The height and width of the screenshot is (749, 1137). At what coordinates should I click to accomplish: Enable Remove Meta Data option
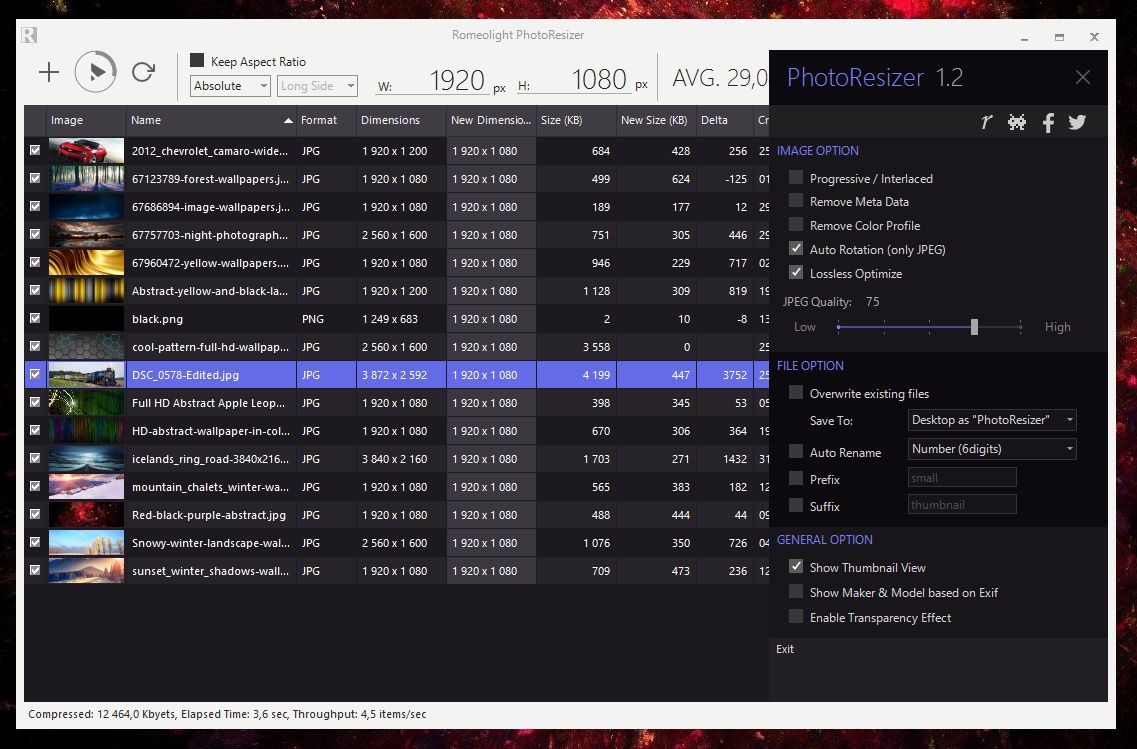pos(796,201)
